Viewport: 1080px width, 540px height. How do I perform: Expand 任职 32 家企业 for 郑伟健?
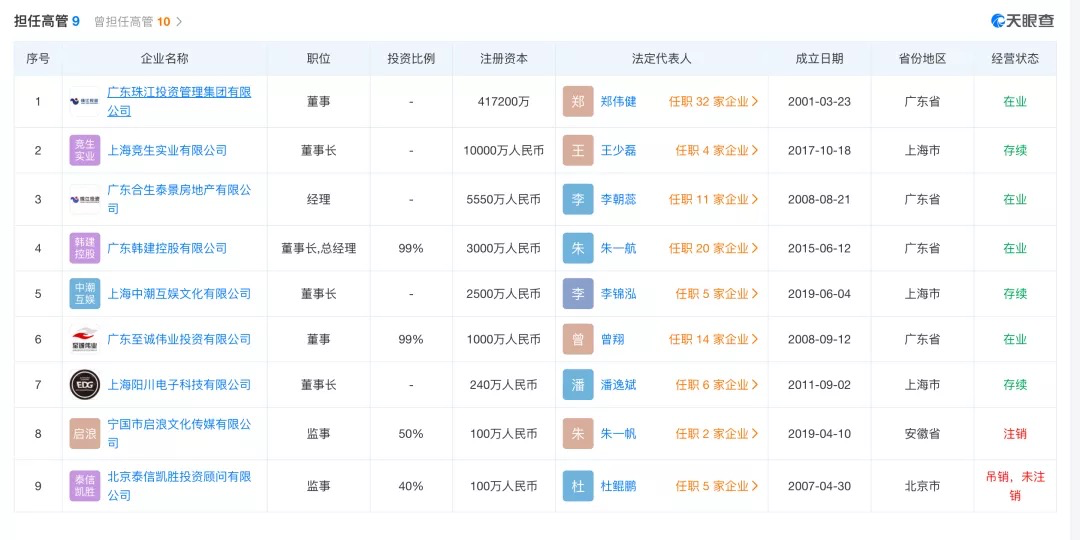pyautogui.click(x=713, y=102)
